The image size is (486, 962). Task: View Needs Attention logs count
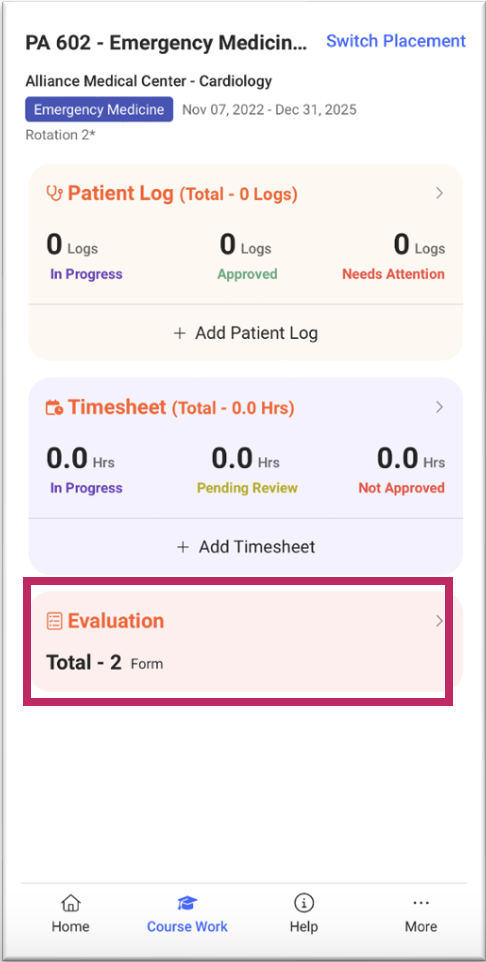pos(393,259)
